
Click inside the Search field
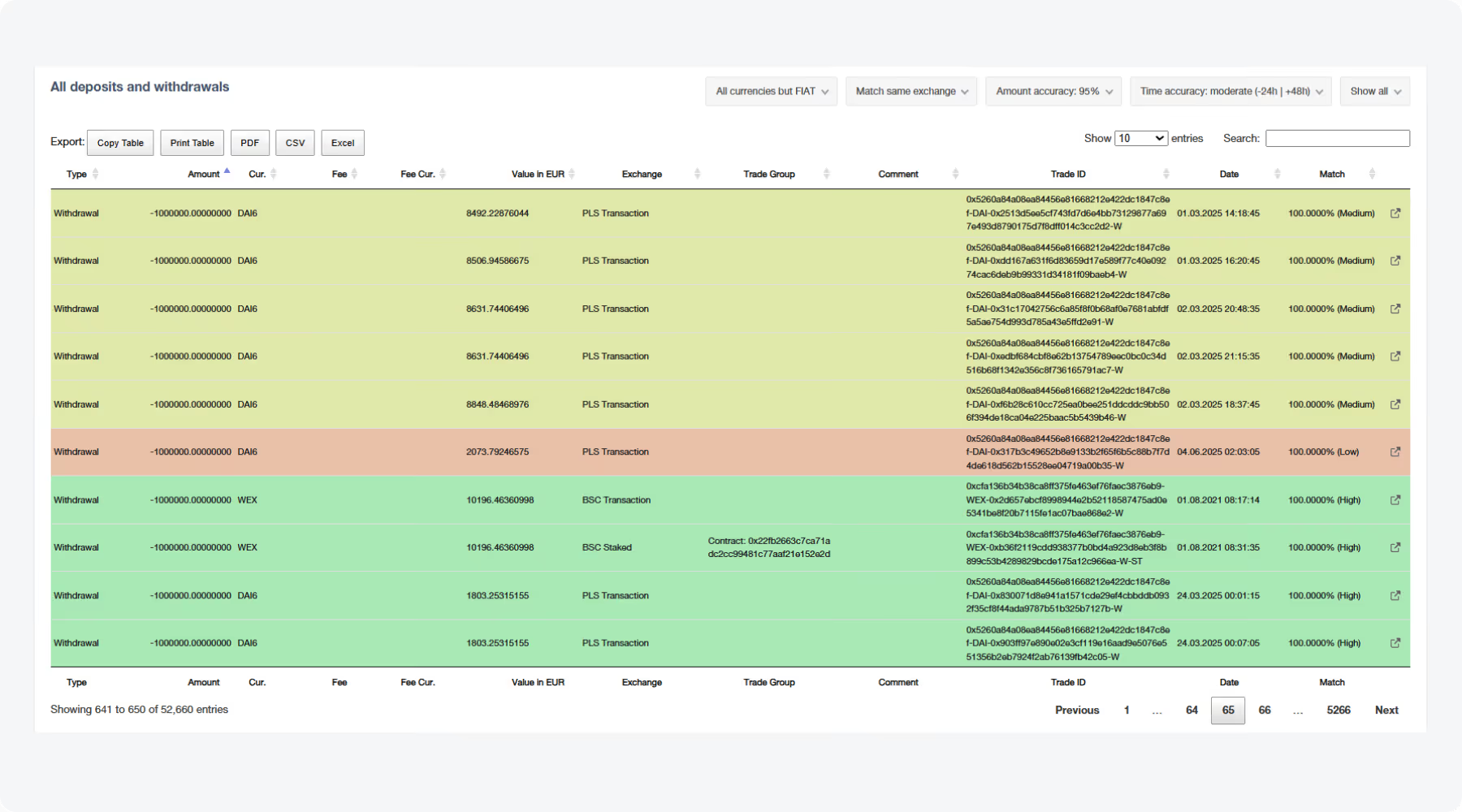[1337, 138]
